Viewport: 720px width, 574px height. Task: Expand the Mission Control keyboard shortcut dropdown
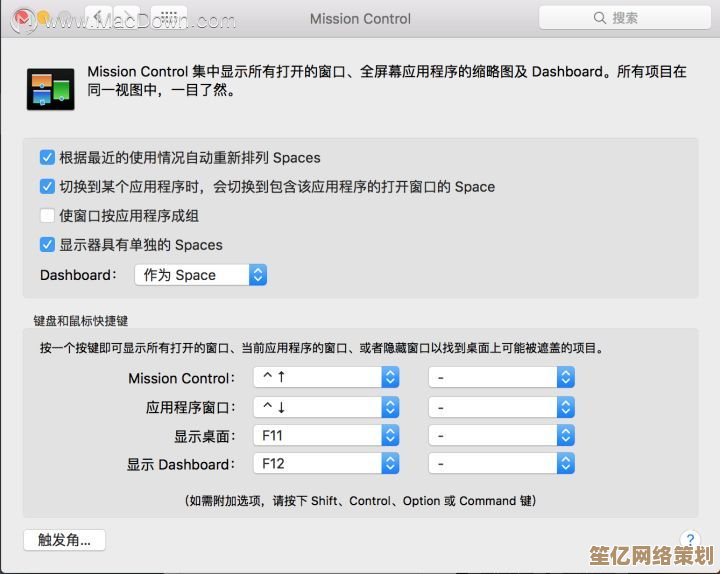point(326,378)
